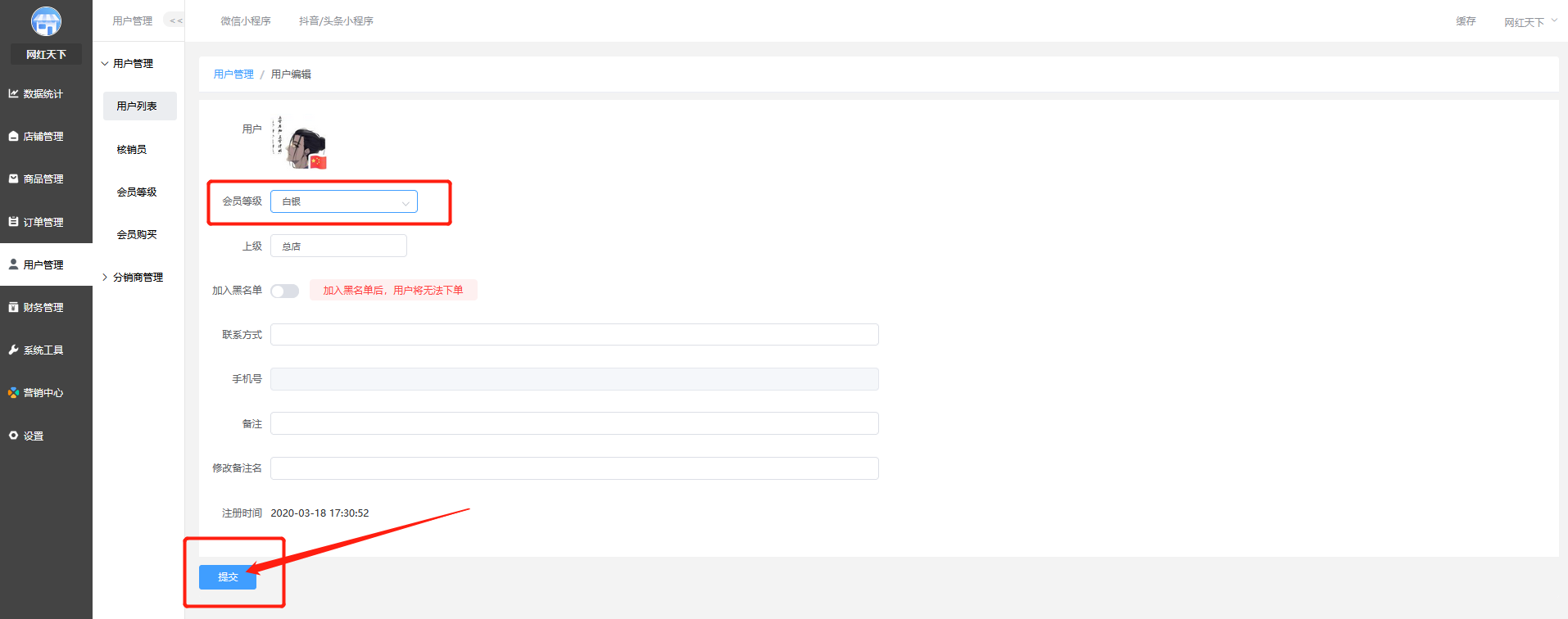
Task: Click the blue 提交 button
Action: pos(228,577)
